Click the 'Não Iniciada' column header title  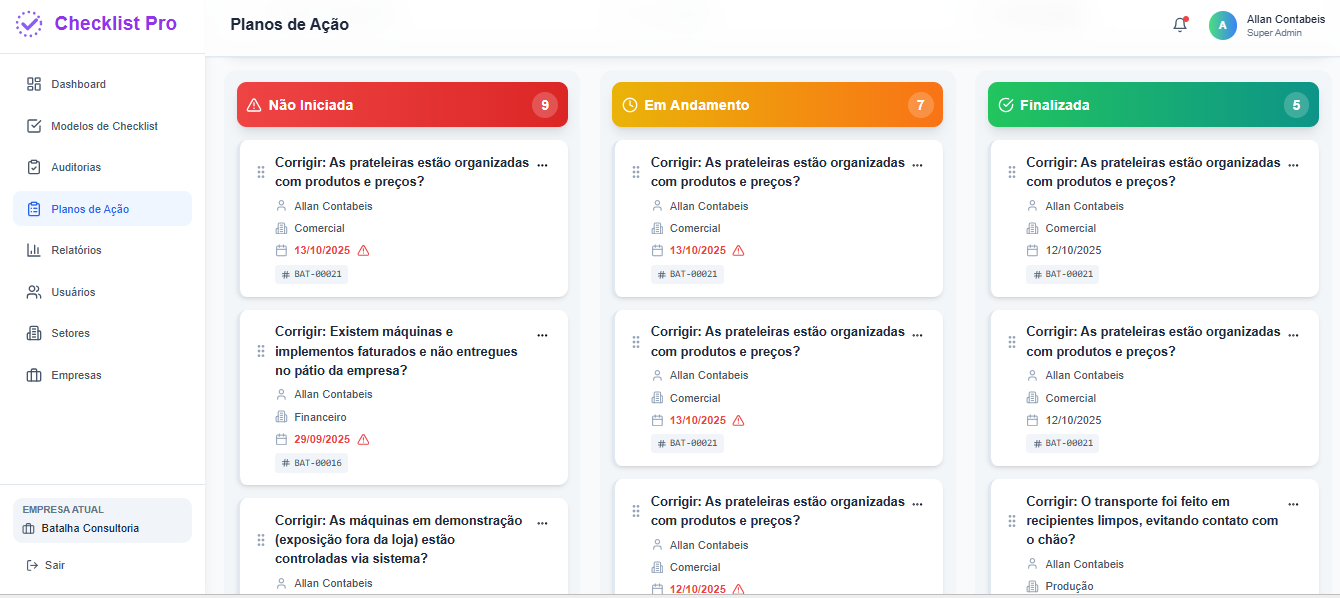tap(311, 105)
